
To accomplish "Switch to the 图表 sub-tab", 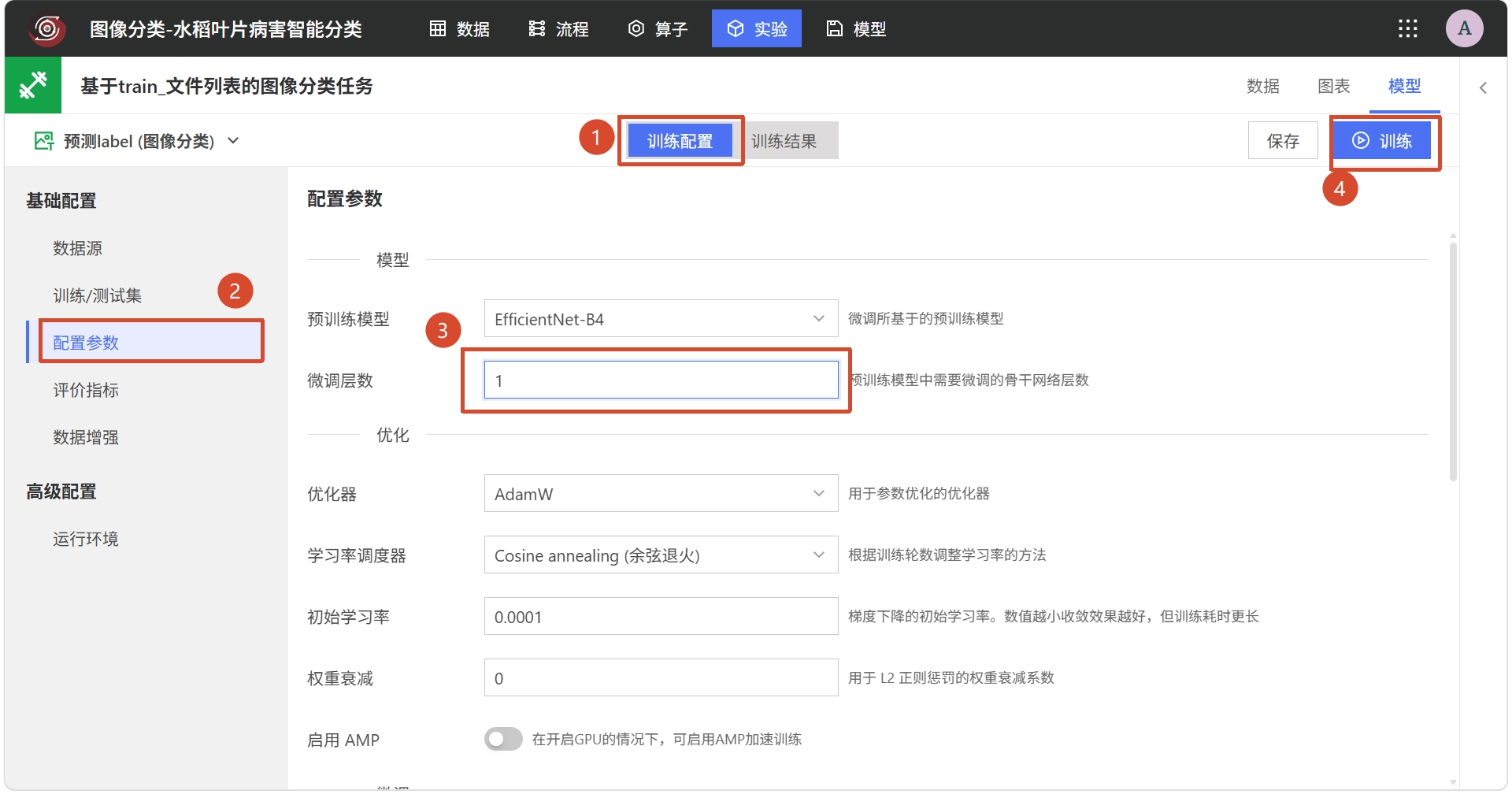I will [1334, 86].
